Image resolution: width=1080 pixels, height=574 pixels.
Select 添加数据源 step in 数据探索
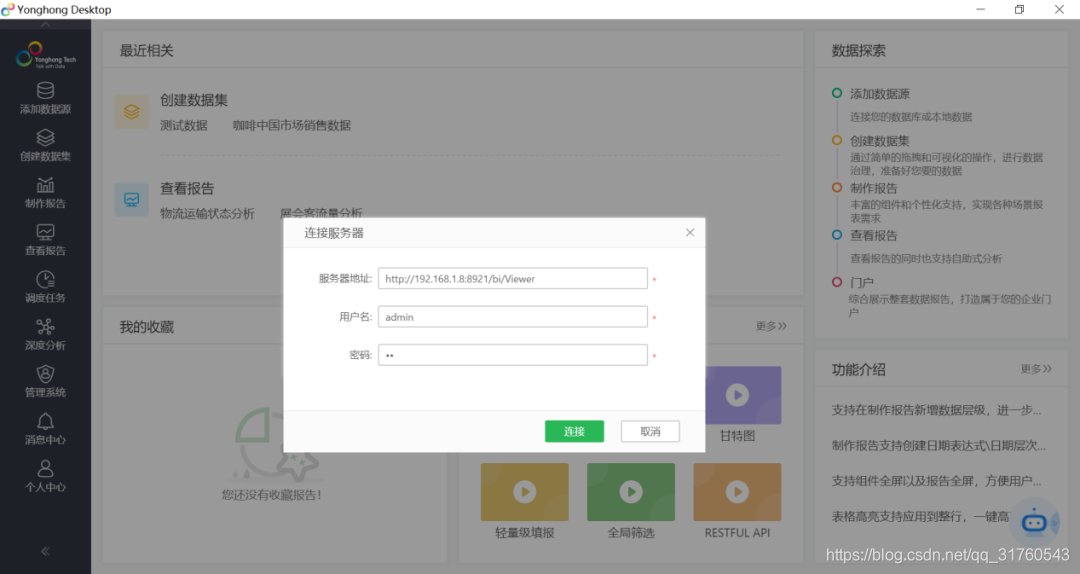(x=880, y=94)
